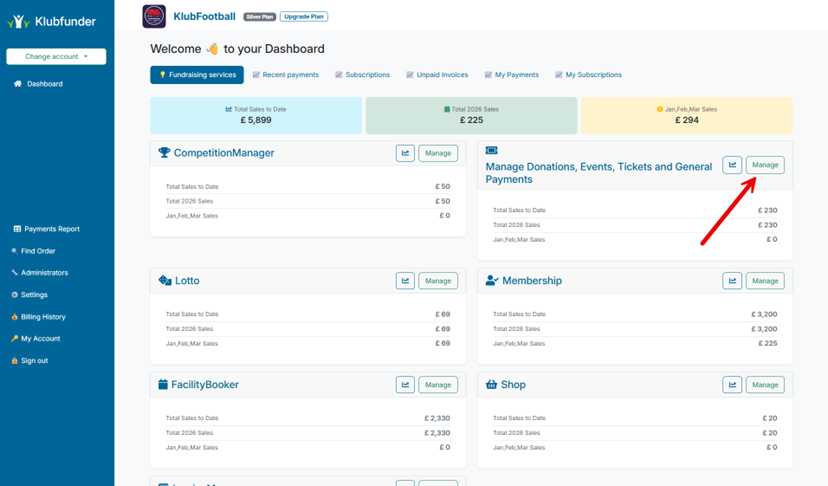The height and width of the screenshot is (486, 828).
Task: Click the KlubFootball club logo thumbnail
Action: [x=154, y=16]
